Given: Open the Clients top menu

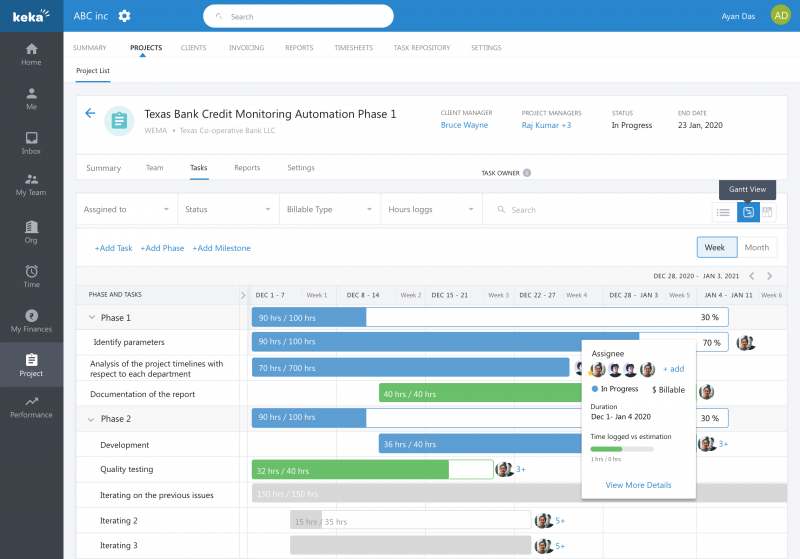Looking at the screenshot, I should click(193, 47).
